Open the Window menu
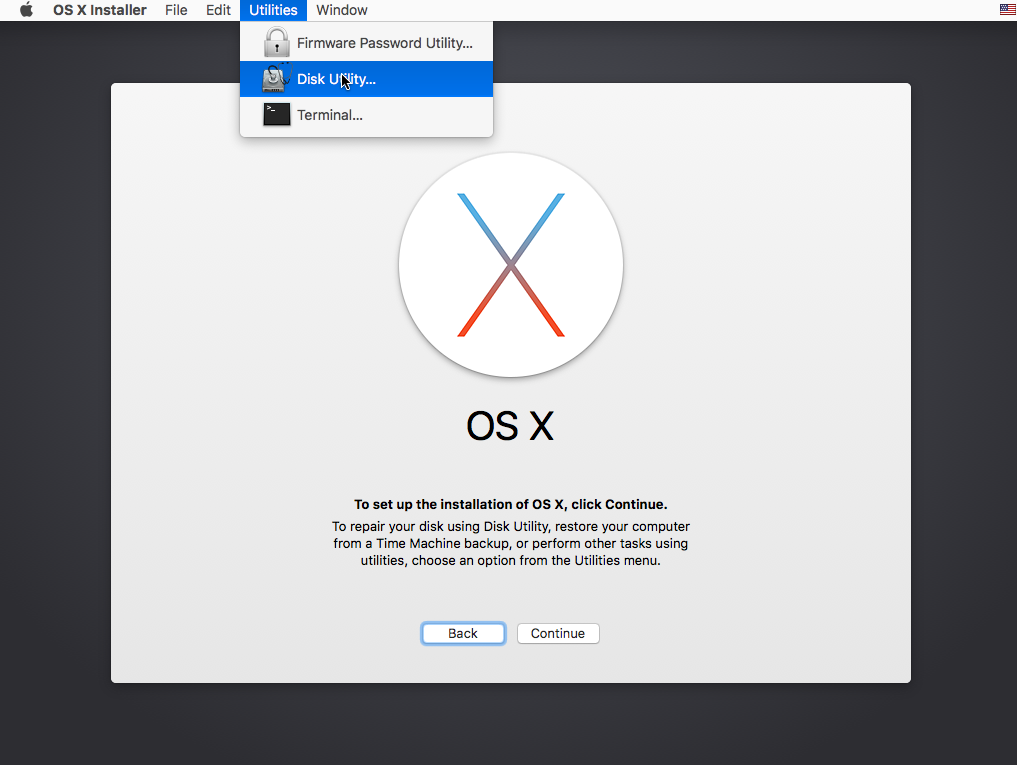 point(341,9)
